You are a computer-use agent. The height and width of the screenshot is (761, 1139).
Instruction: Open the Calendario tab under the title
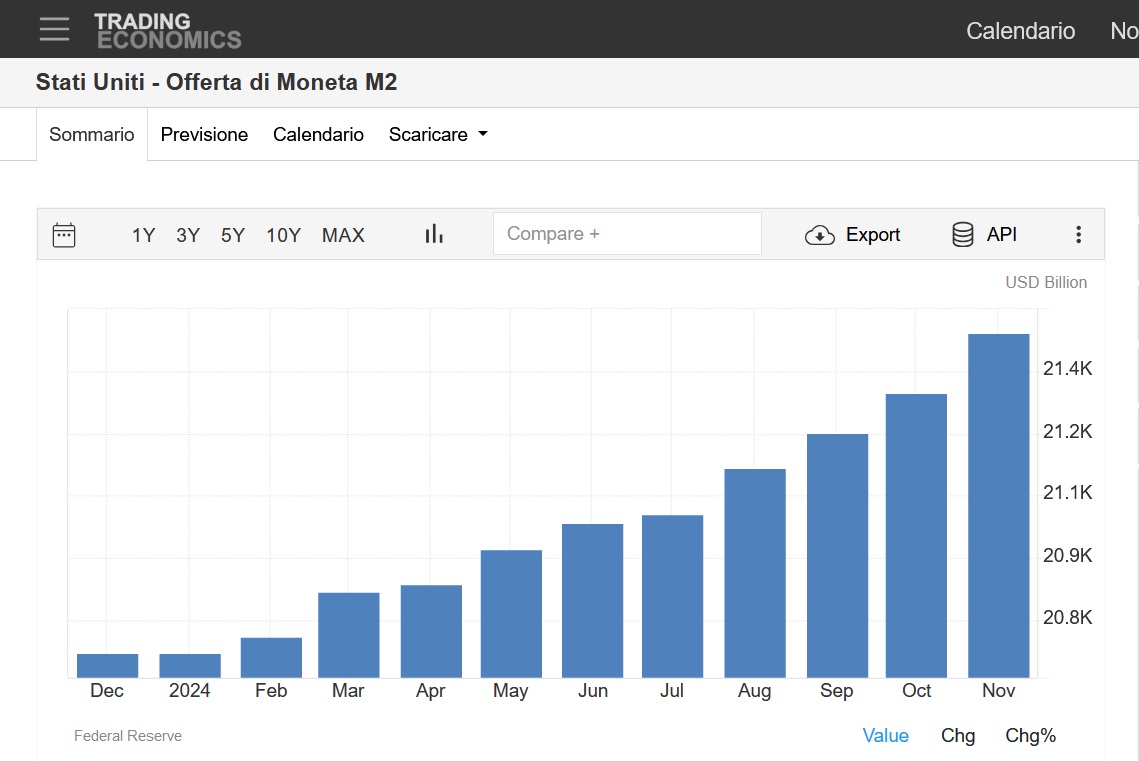(318, 134)
